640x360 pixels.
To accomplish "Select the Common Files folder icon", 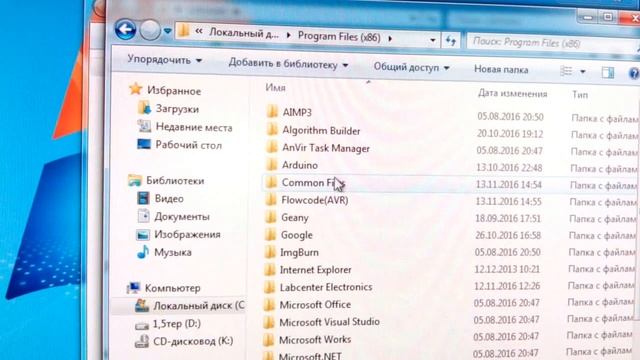I will (271, 182).
